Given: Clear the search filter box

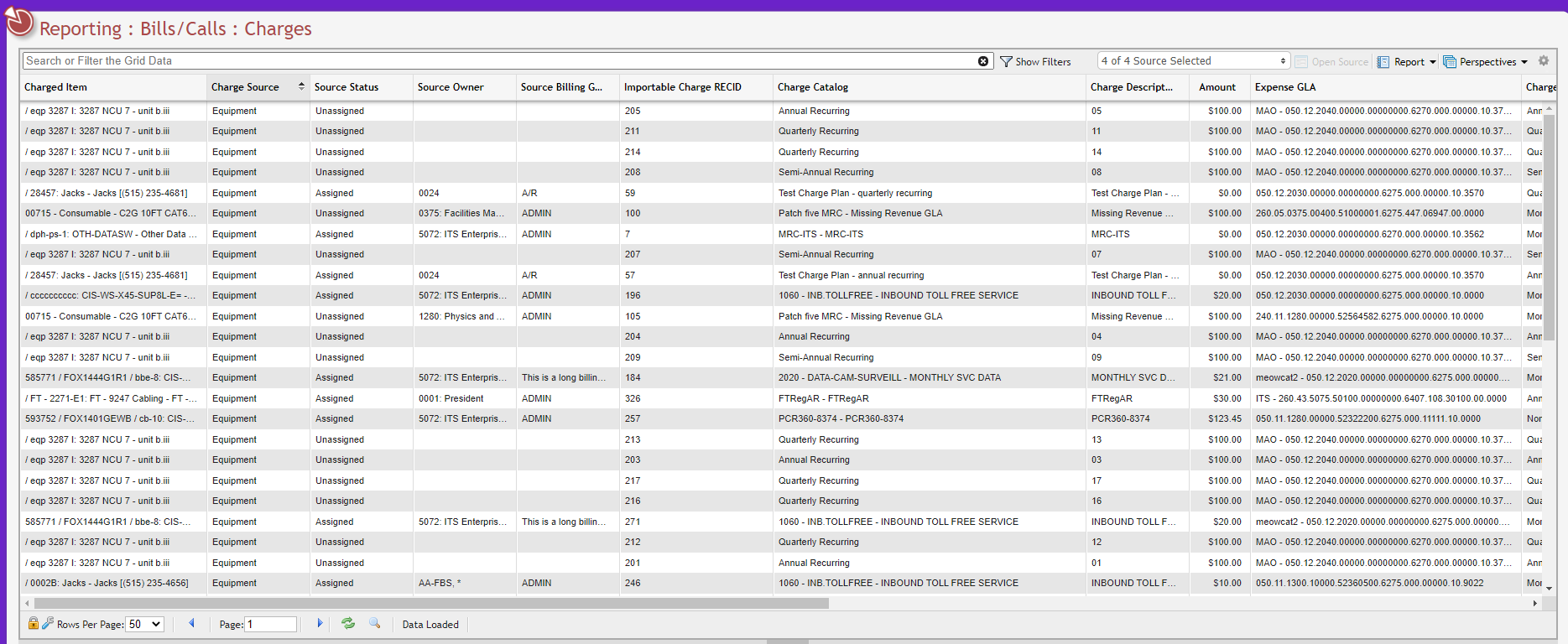Looking at the screenshot, I should tap(983, 61).
